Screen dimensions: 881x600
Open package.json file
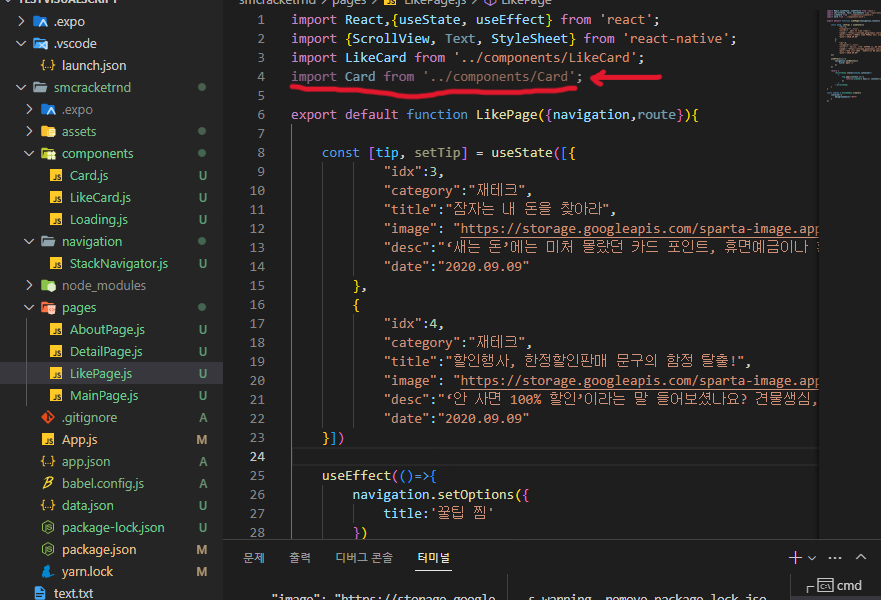pos(99,549)
